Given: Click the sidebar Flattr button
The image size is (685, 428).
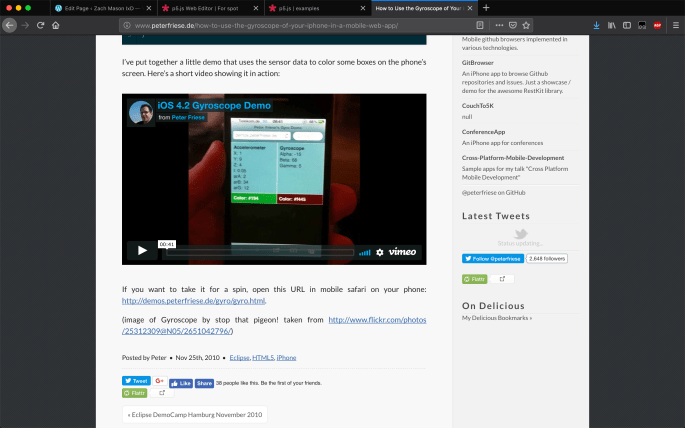Looking at the screenshot, I should (x=474, y=279).
